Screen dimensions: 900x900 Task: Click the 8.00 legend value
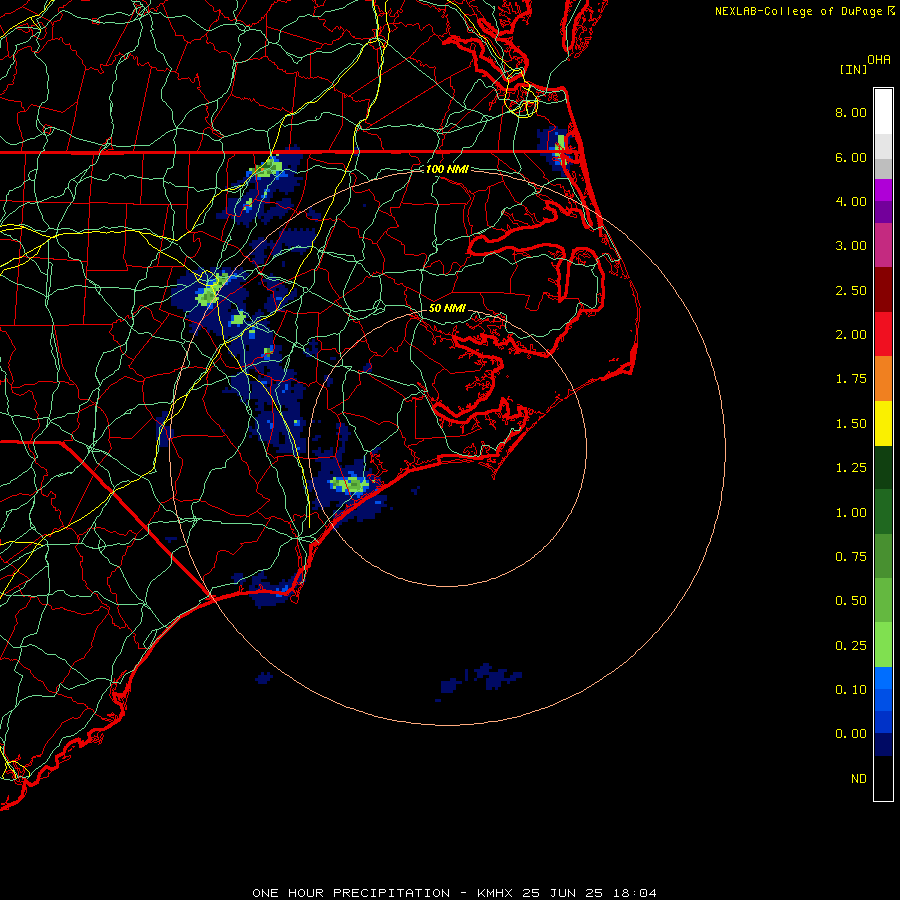point(851,112)
